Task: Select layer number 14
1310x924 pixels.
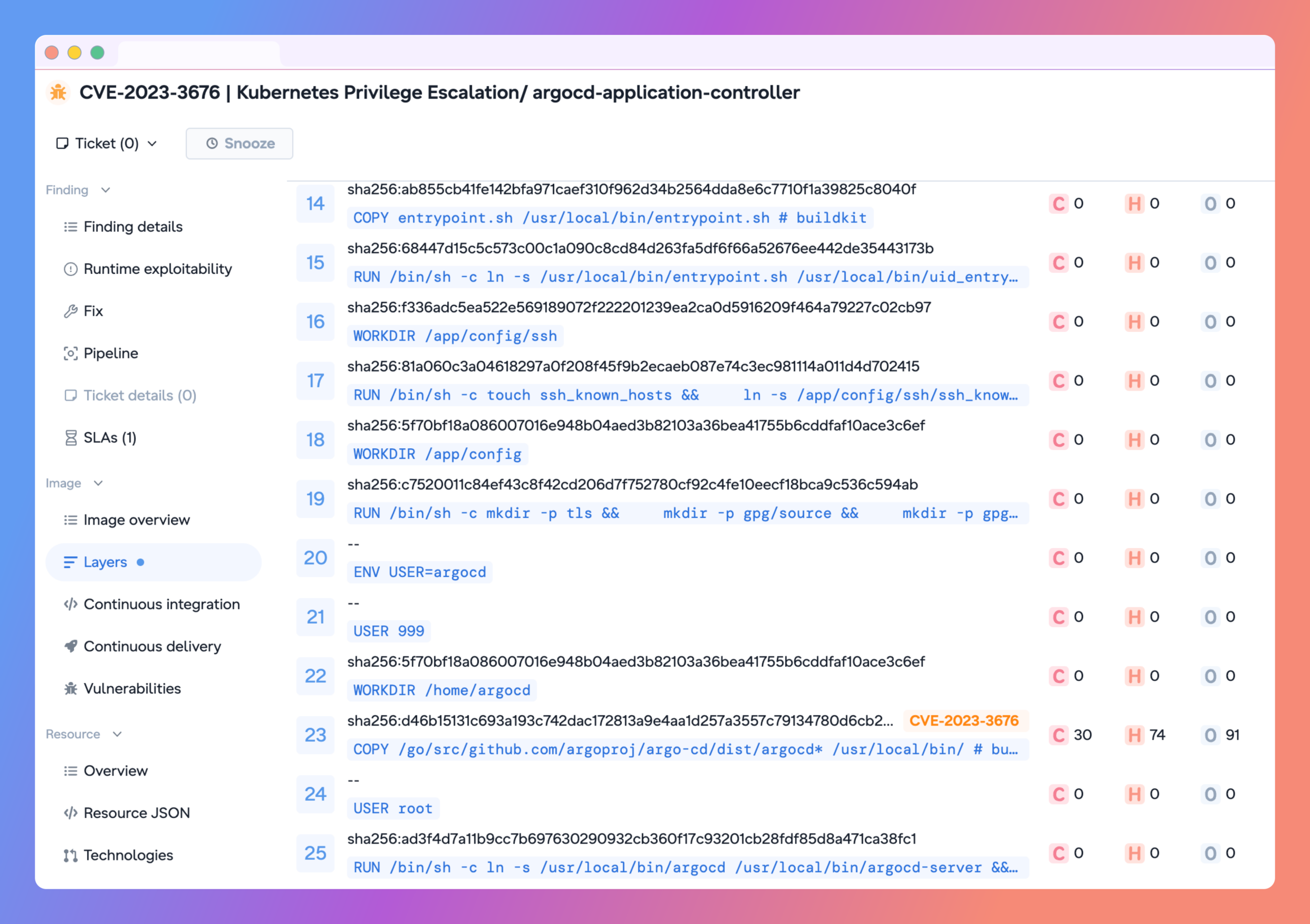Action: (x=316, y=204)
